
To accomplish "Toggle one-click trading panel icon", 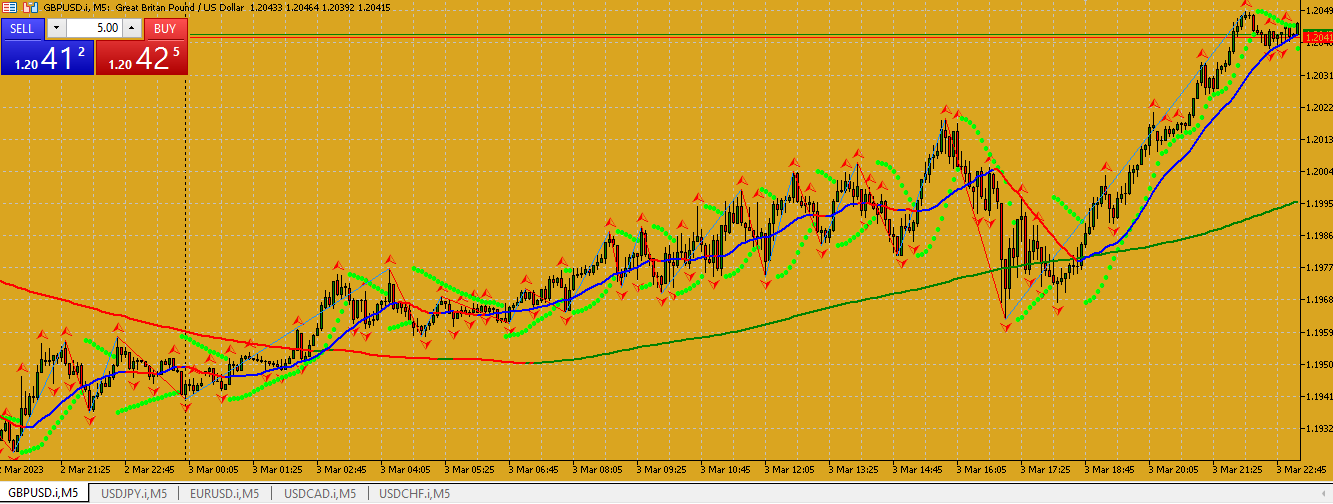I will click(x=9, y=7).
